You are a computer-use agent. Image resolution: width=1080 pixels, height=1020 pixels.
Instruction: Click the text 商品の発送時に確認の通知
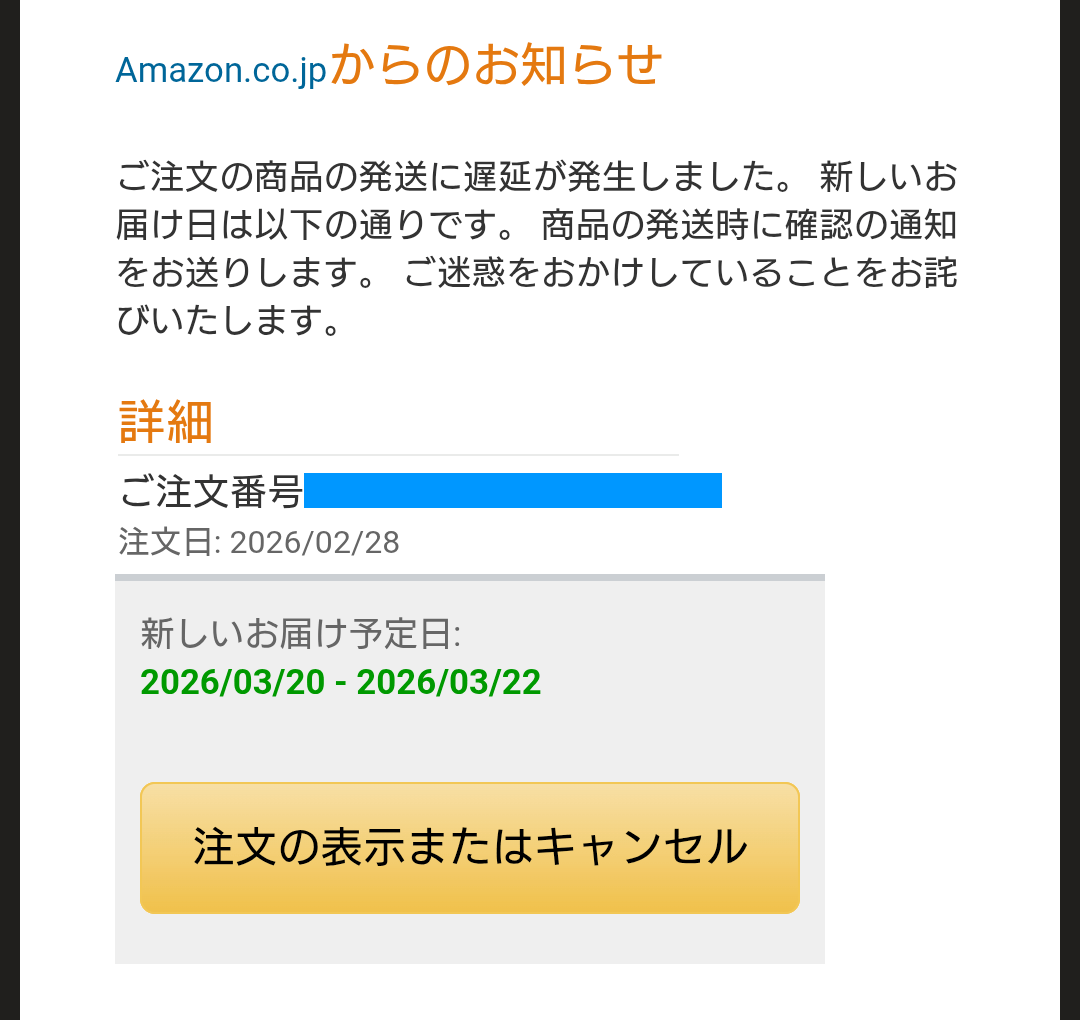click(x=749, y=226)
